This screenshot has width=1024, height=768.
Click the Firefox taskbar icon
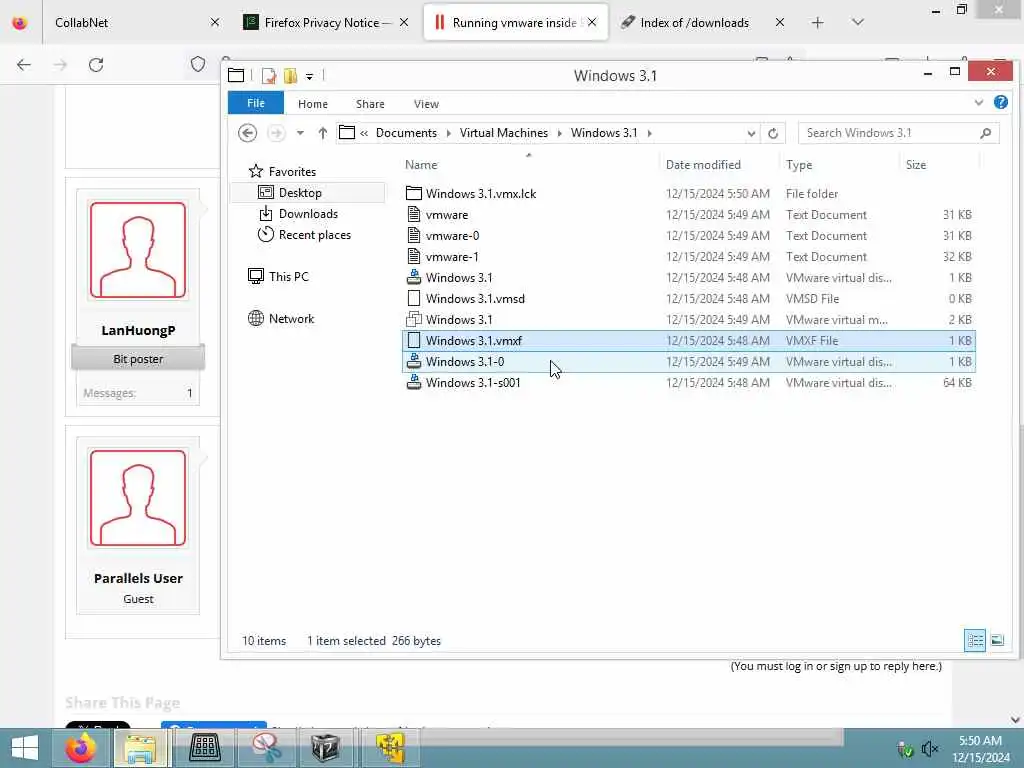click(81, 748)
